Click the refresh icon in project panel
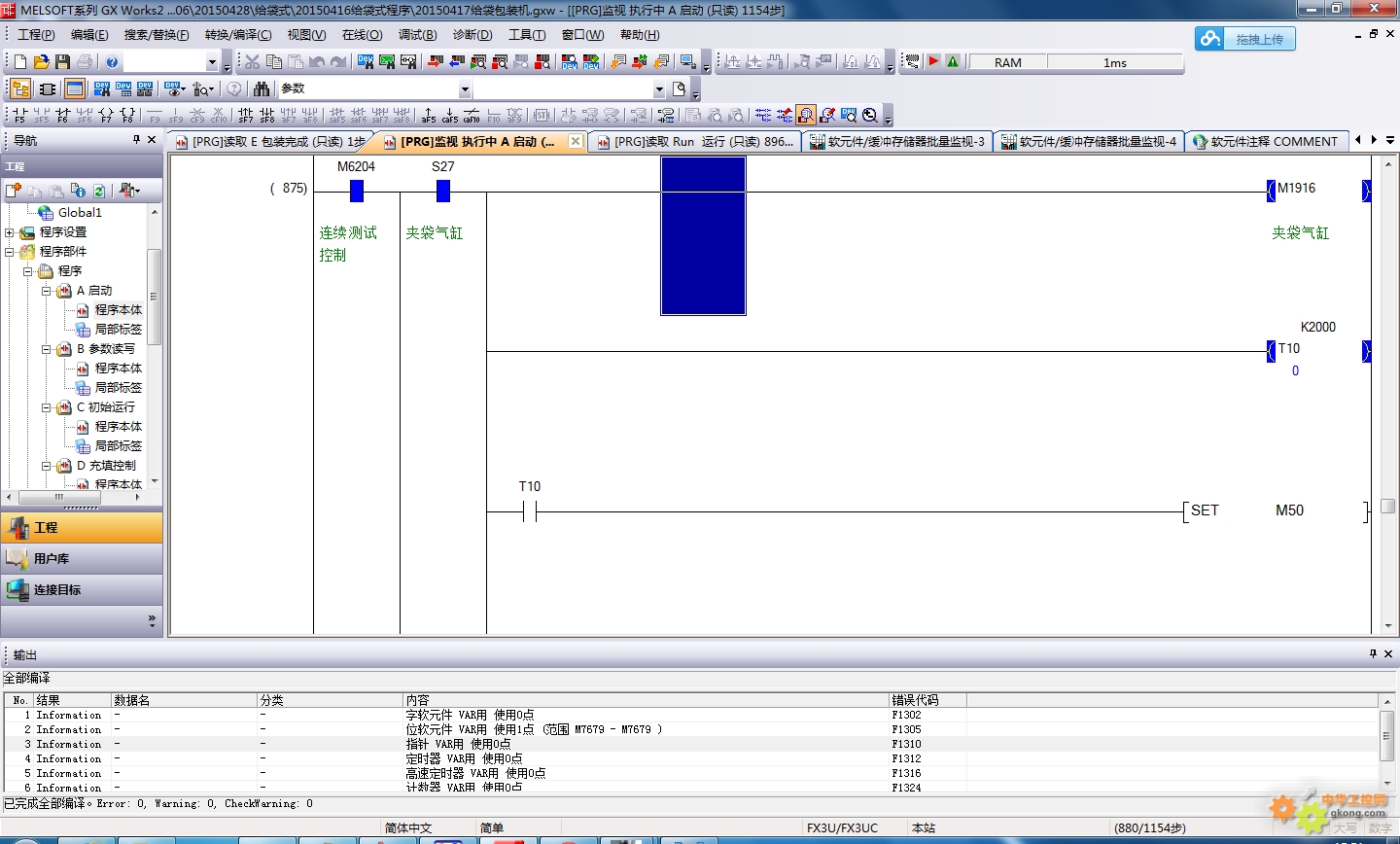 coord(98,191)
